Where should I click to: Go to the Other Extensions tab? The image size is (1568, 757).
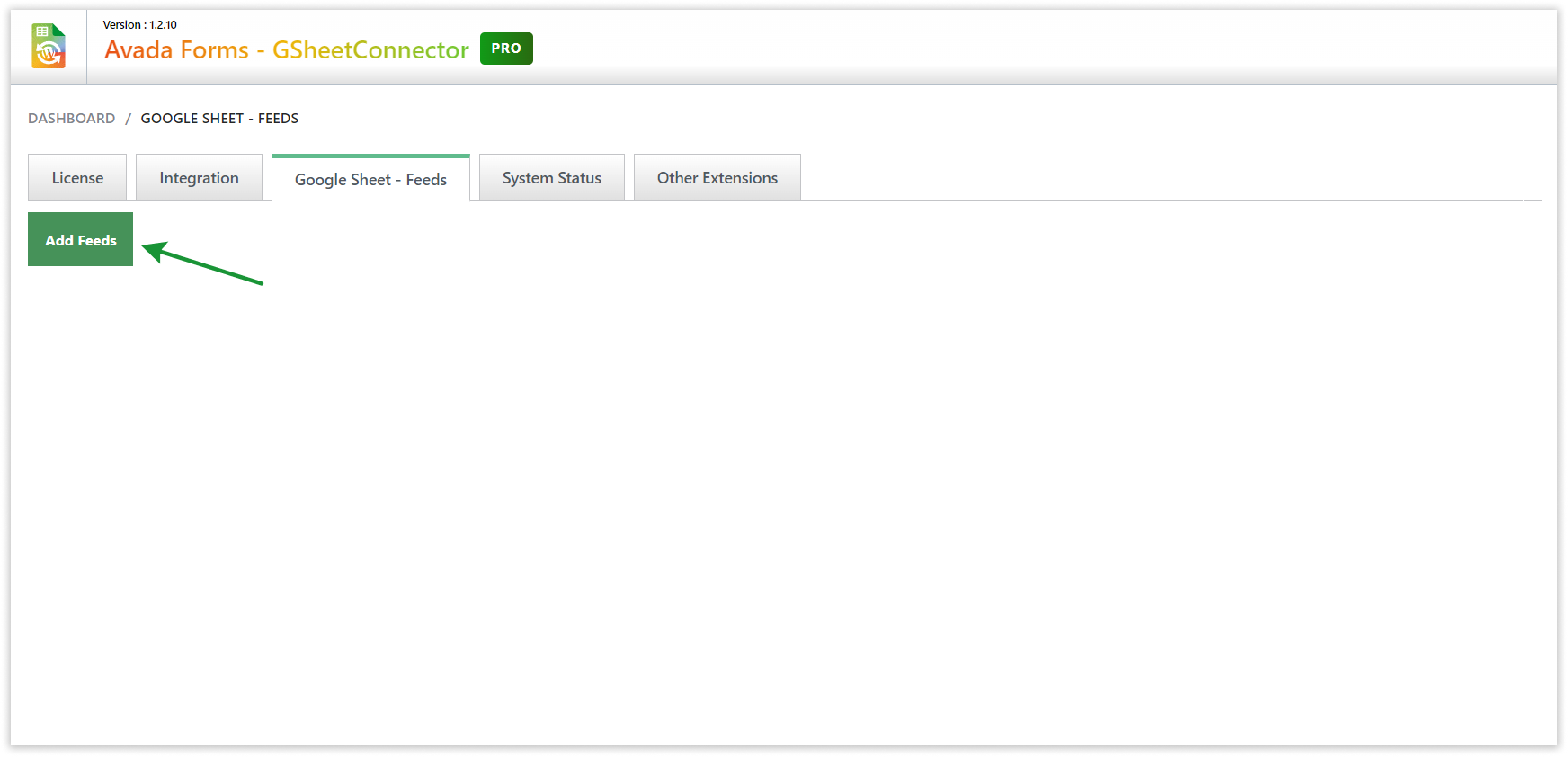coord(717,177)
